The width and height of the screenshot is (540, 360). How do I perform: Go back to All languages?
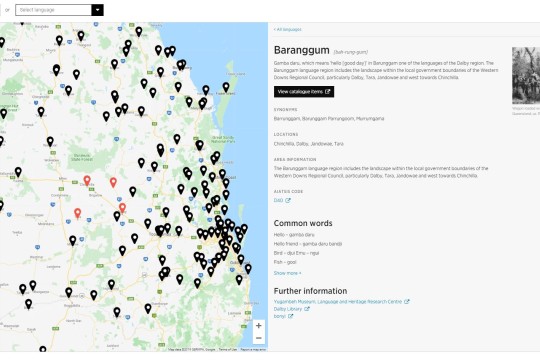point(288,30)
